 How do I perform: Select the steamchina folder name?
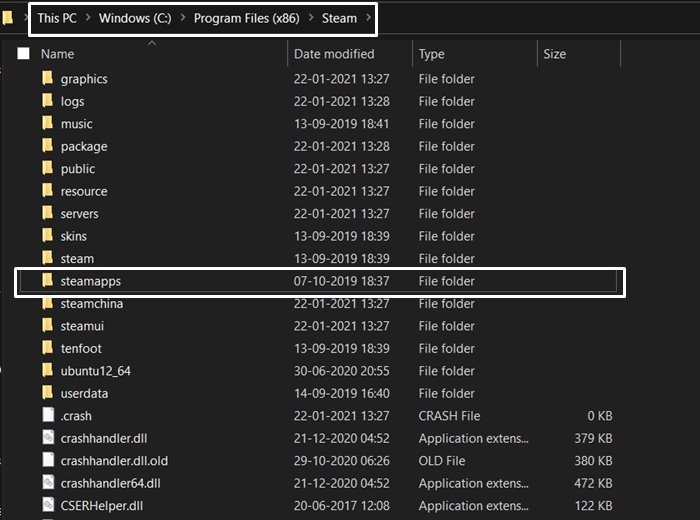coord(92,304)
